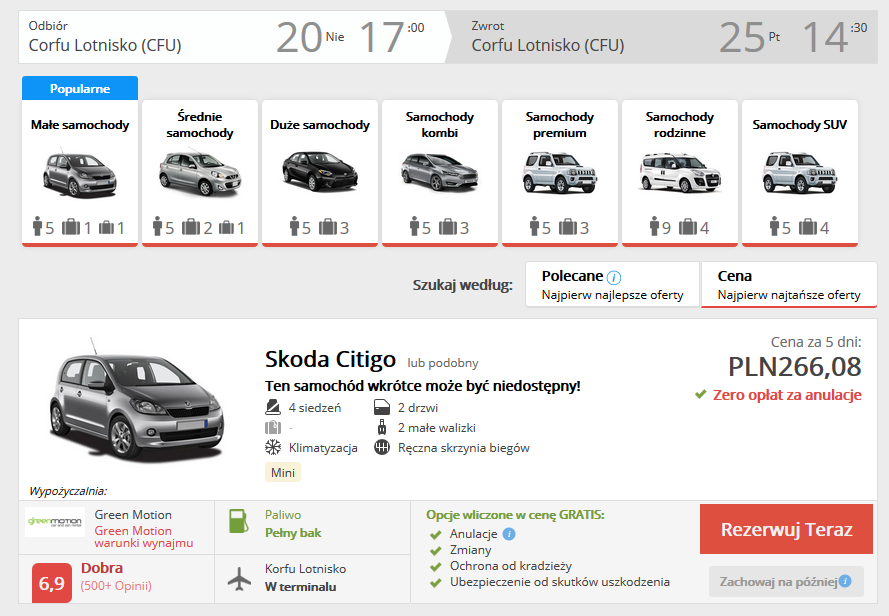This screenshot has width=889, height=616.
Task: Change return time 14:30
Action: coord(835,37)
